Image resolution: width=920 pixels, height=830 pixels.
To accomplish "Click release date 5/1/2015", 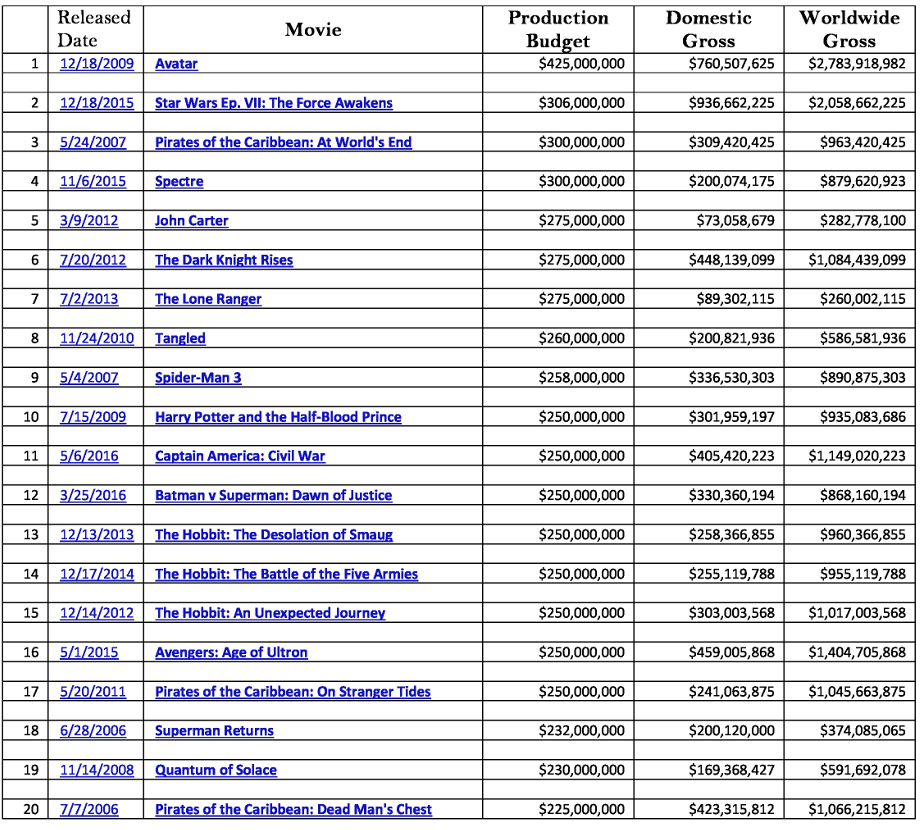I will point(89,652).
